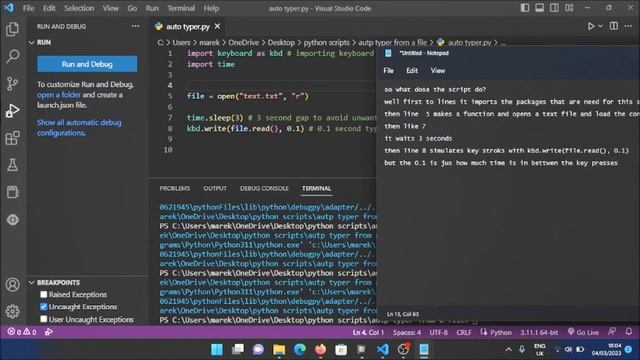Enable User Uncaught Exceptions breakpoint
Viewport: 640px width, 360px height.
[44, 319]
